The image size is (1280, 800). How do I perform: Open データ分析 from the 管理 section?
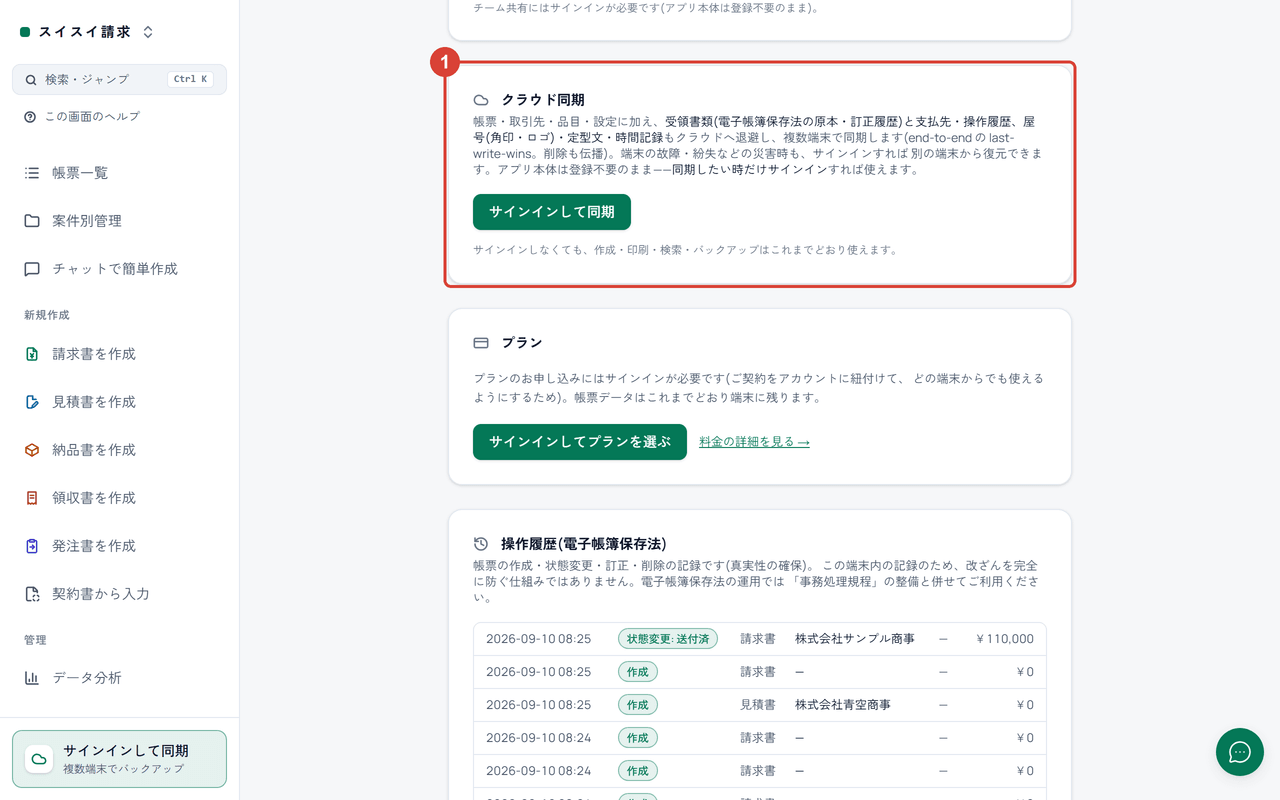click(x=119, y=678)
